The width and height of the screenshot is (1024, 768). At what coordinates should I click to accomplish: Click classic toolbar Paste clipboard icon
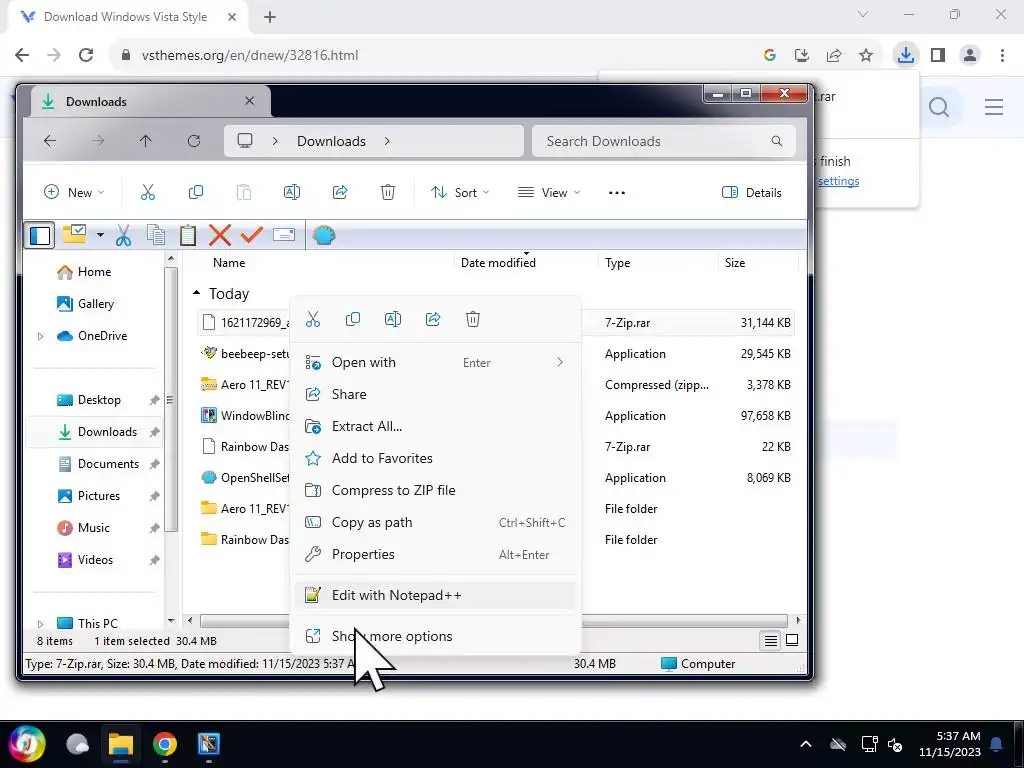[x=188, y=235]
